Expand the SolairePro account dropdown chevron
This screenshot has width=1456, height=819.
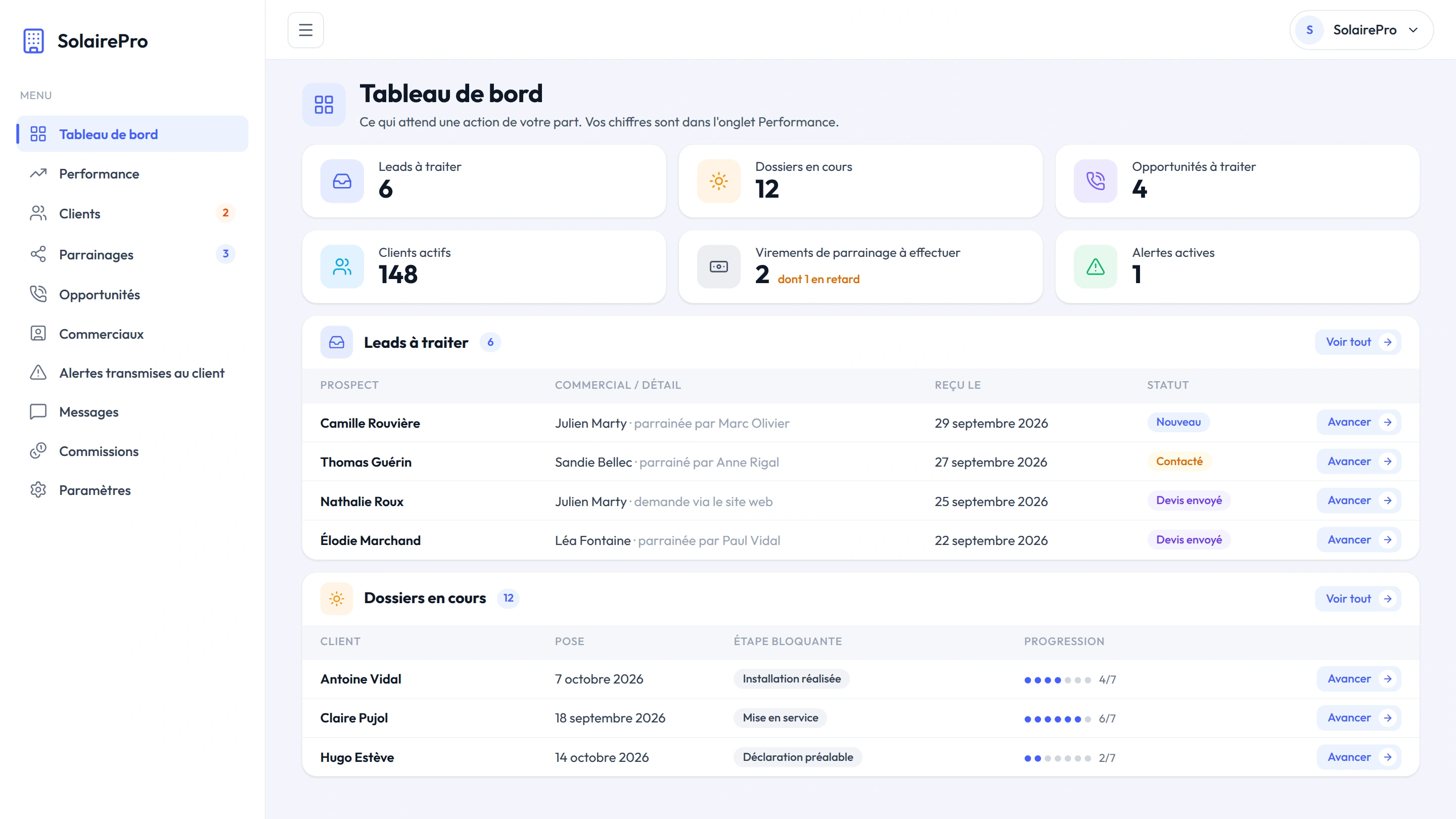click(x=1413, y=30)
